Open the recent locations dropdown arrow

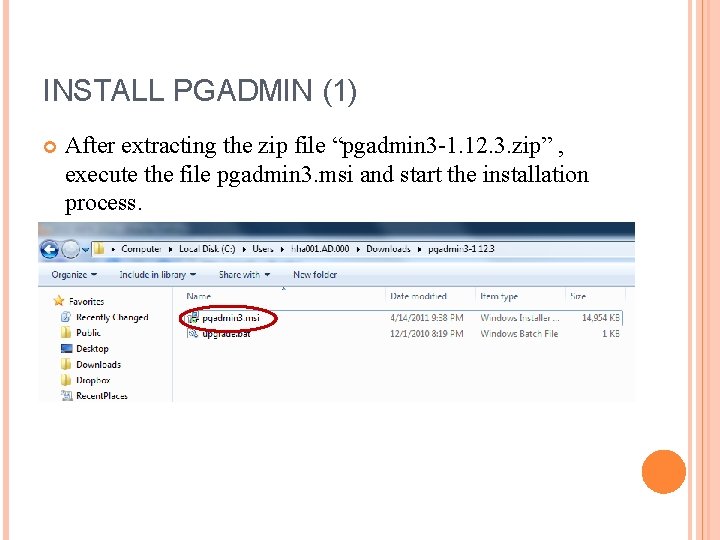[85, 250]
